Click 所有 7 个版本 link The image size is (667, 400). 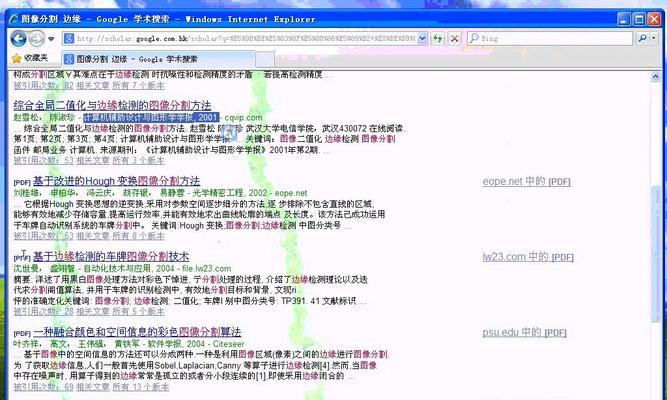[x=138, y=86]
